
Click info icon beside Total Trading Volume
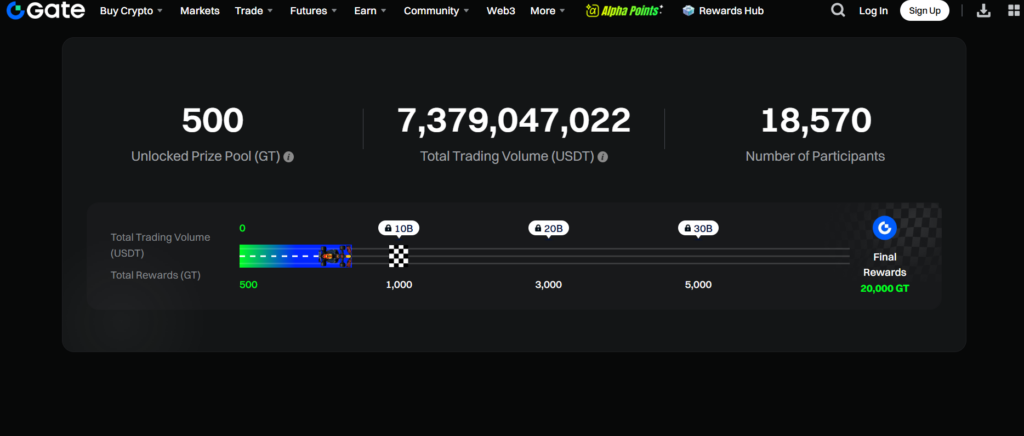(x=603, y=157)
